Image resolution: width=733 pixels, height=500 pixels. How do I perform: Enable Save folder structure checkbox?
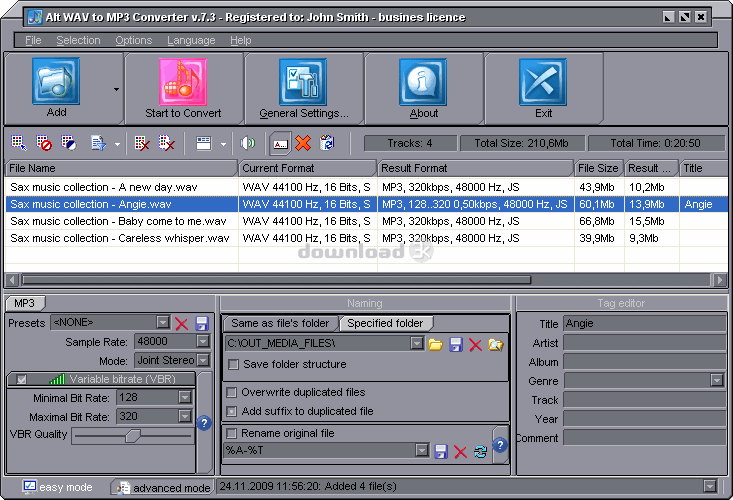234,364
